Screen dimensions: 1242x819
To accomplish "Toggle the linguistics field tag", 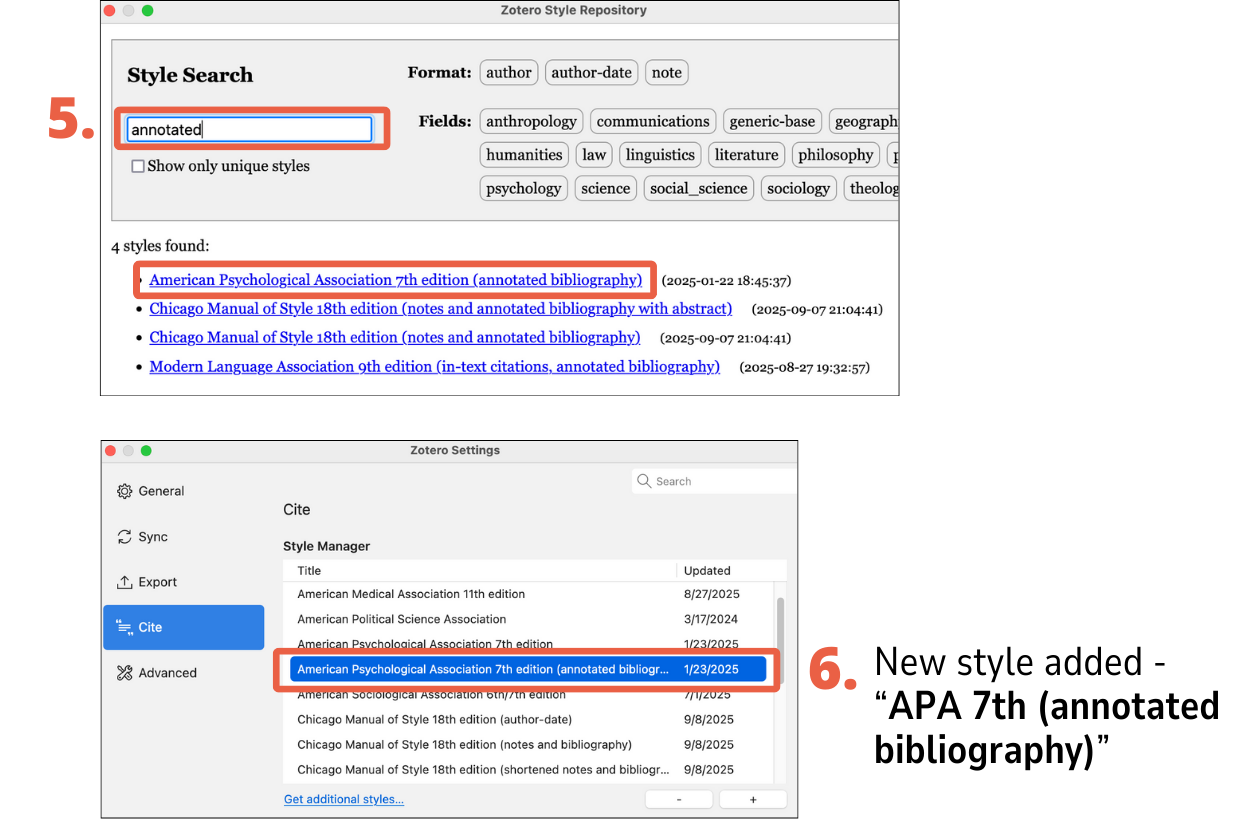I will 660,155.
